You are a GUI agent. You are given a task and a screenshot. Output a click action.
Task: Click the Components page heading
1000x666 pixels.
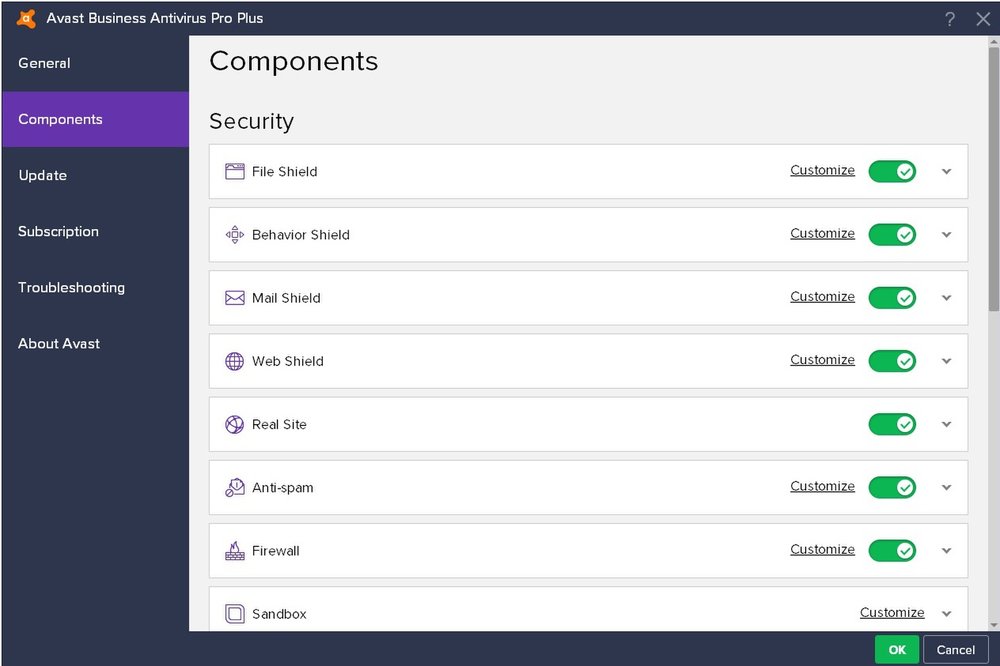(x=293, y=62)
